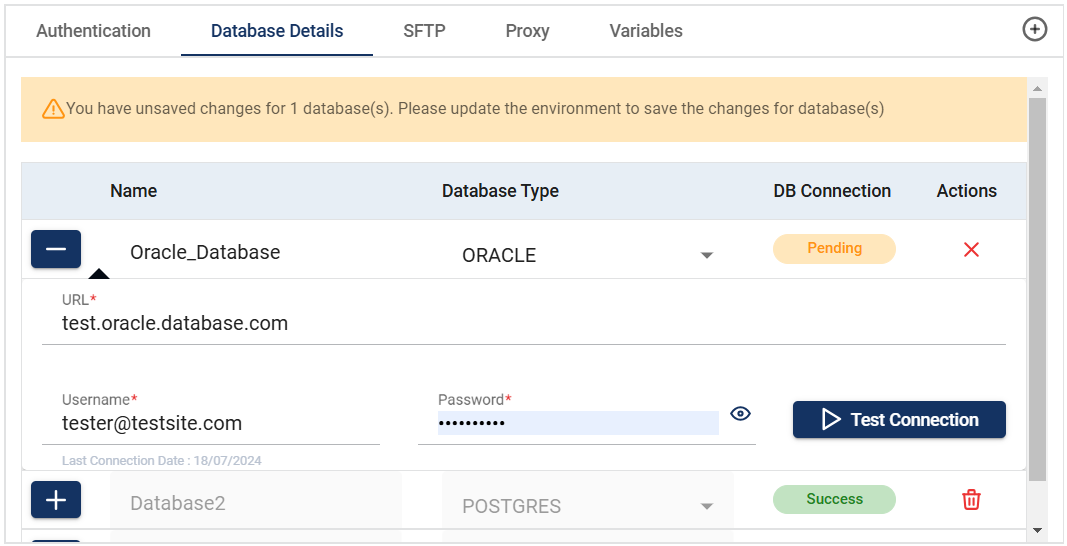This screenshot has height=546, width=1067.
Task: Switch to the Authentication tab
Action: point(93,31)
